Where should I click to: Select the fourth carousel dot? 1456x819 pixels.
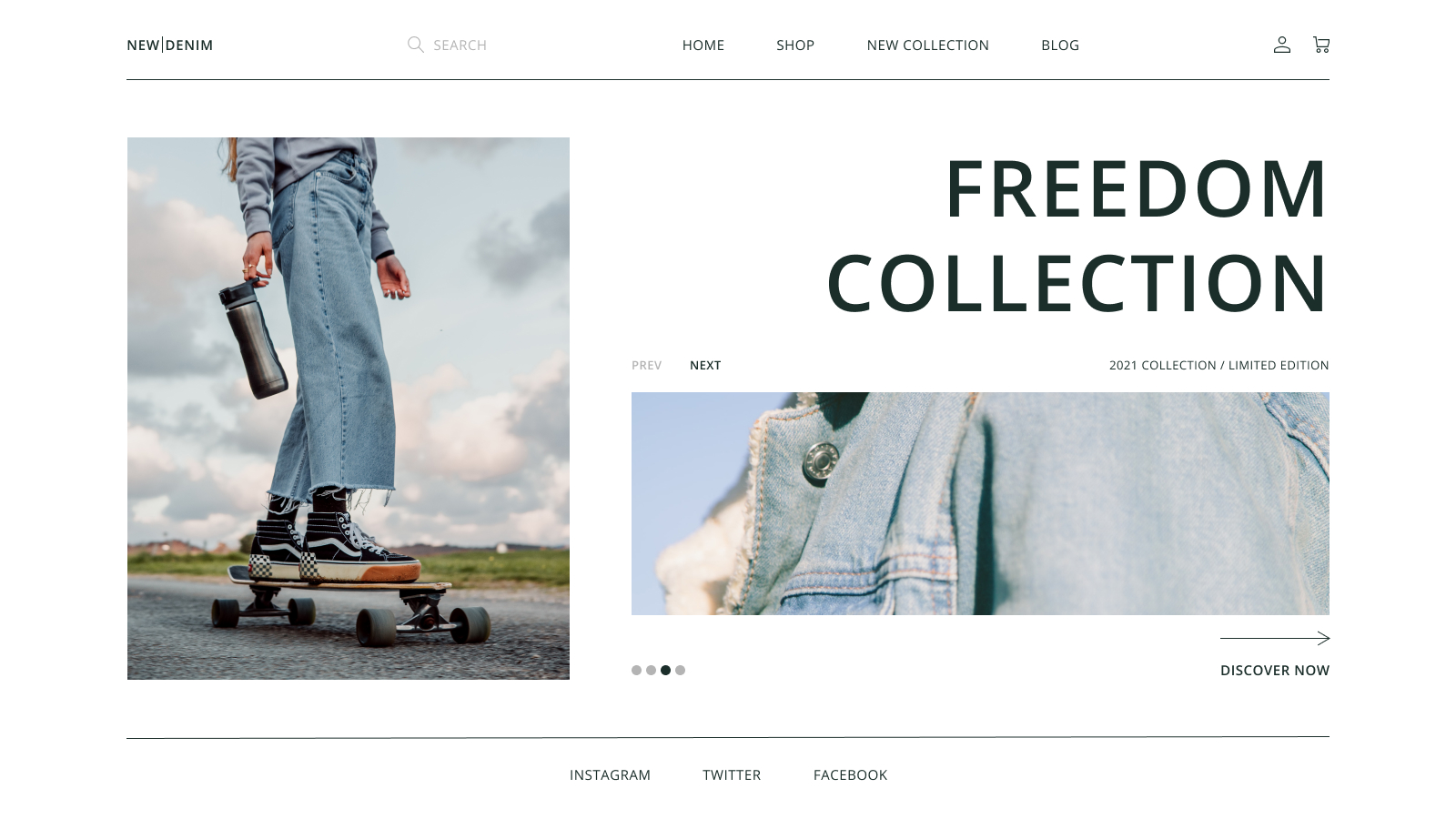pyautogui.click(x=680, y=670)
